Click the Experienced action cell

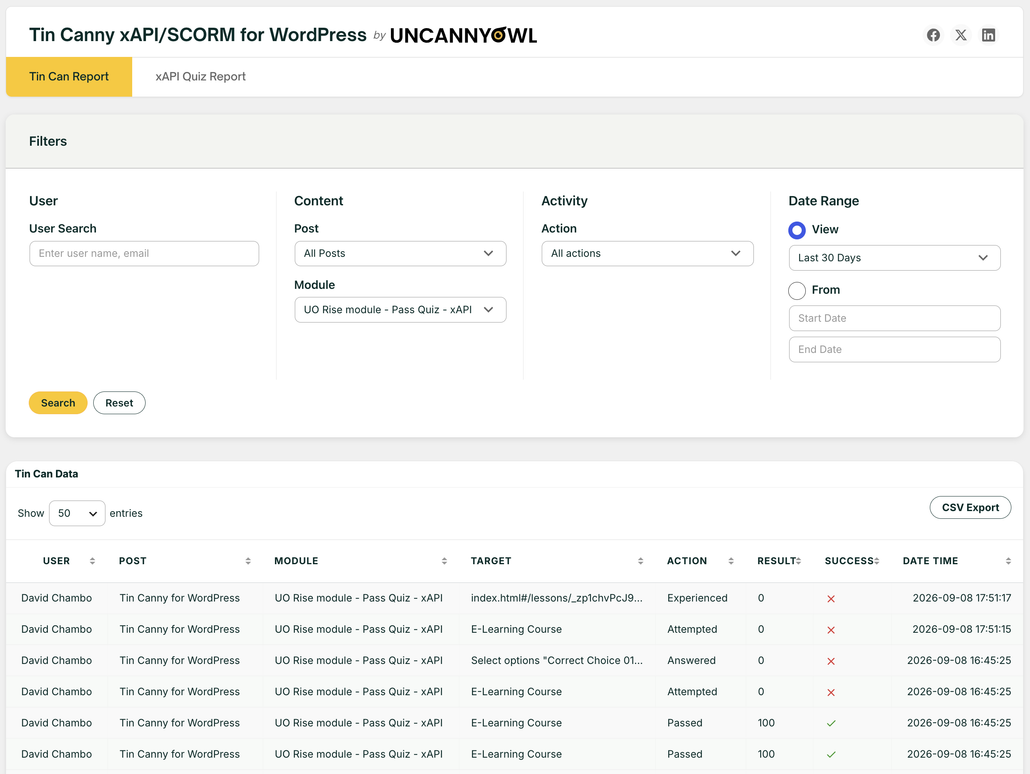pos(697,598)
